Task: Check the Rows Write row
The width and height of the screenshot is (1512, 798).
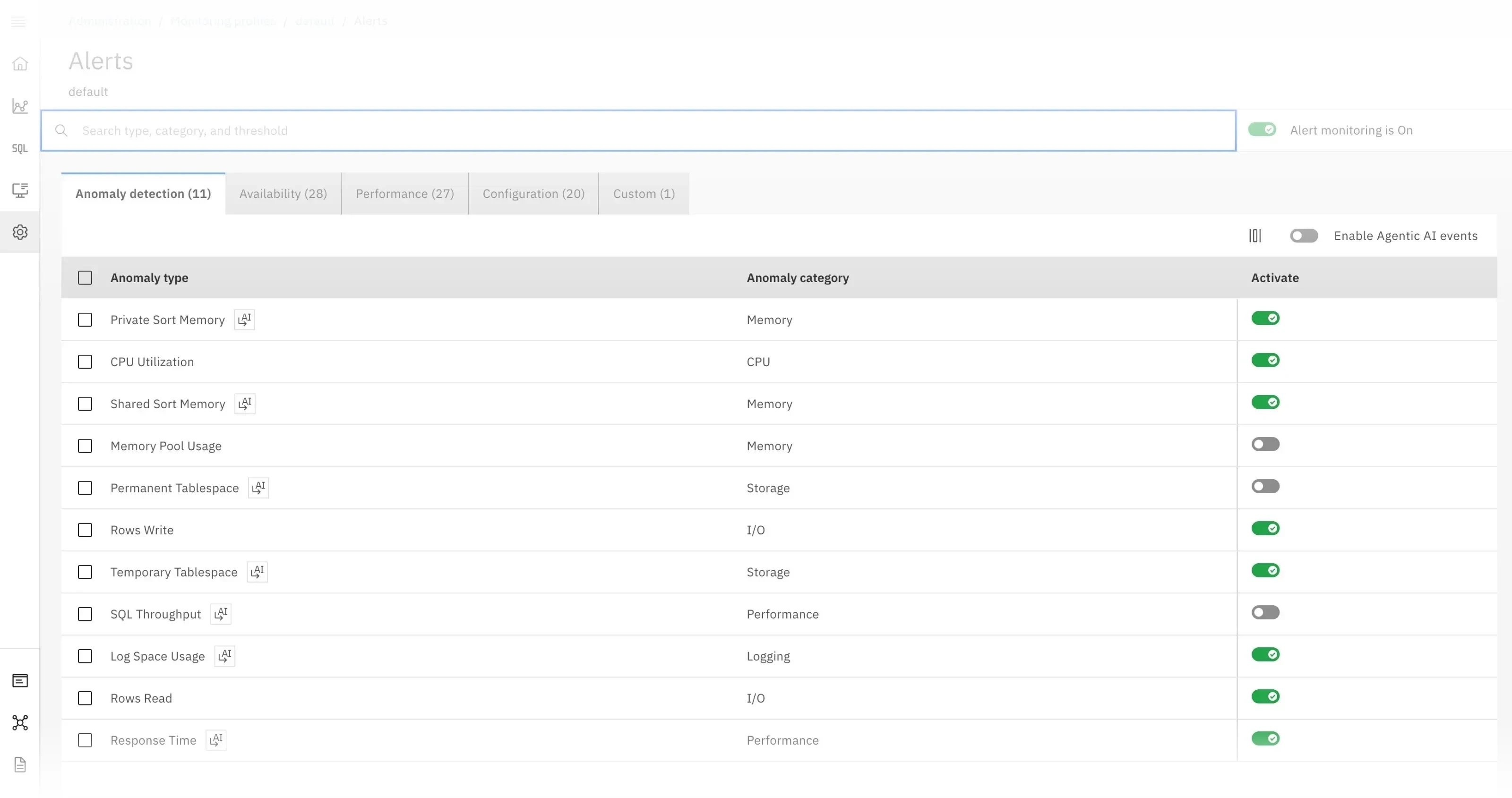Action: (85, 531)
